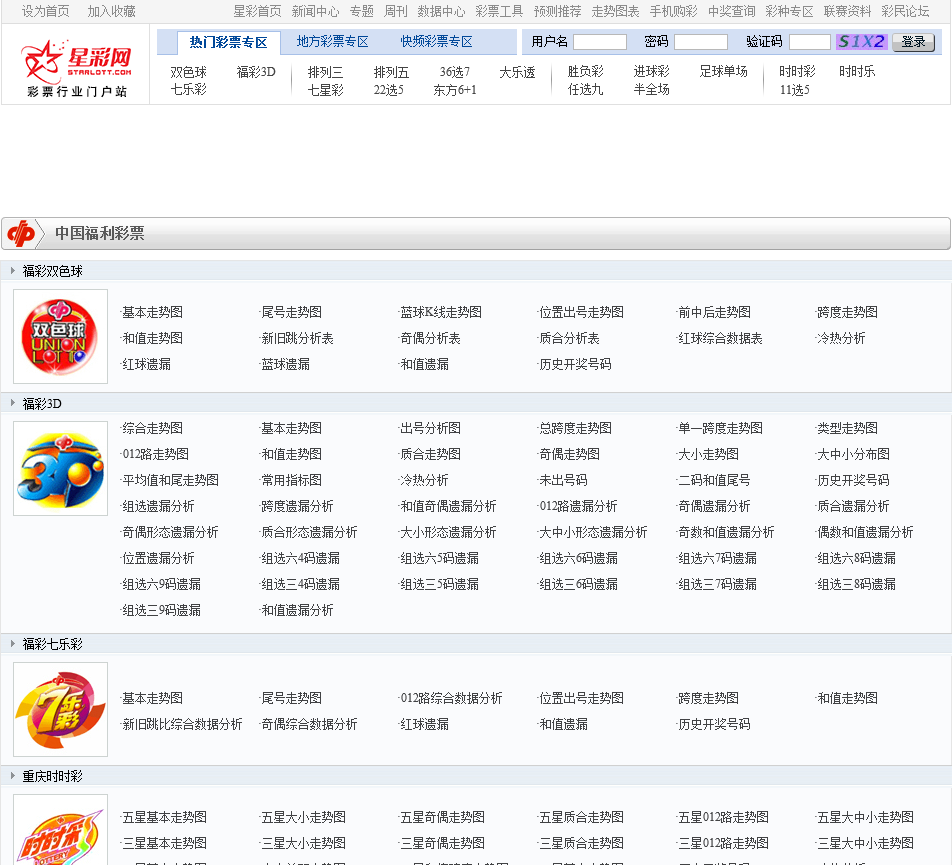Switch to the 快频彩票专区 tab
Image resolution: width=952 pixels, height=865 pixels.
436,41
